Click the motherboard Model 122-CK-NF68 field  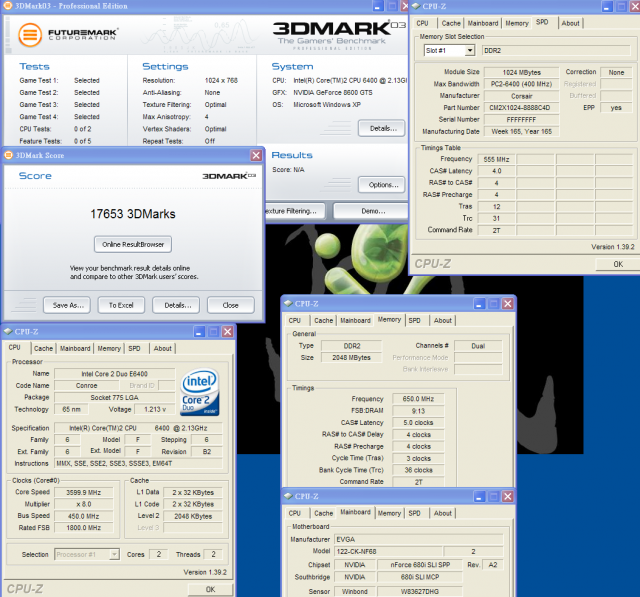[387, 551]
